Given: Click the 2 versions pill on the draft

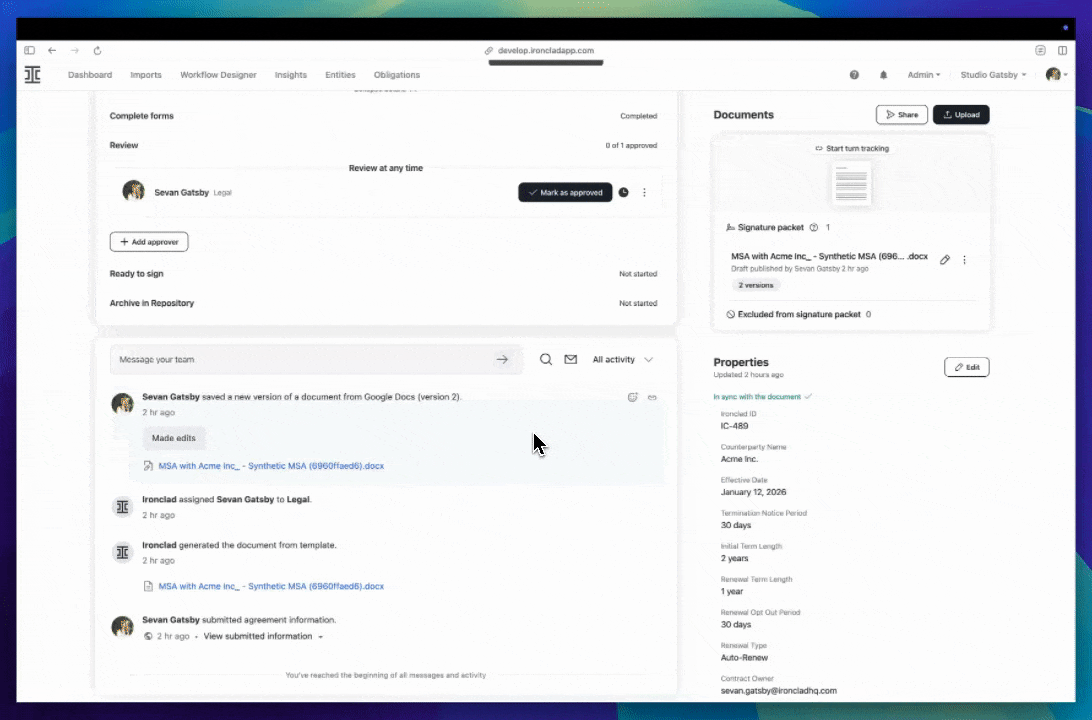Looking at the screenshot, I should [755, 285].
